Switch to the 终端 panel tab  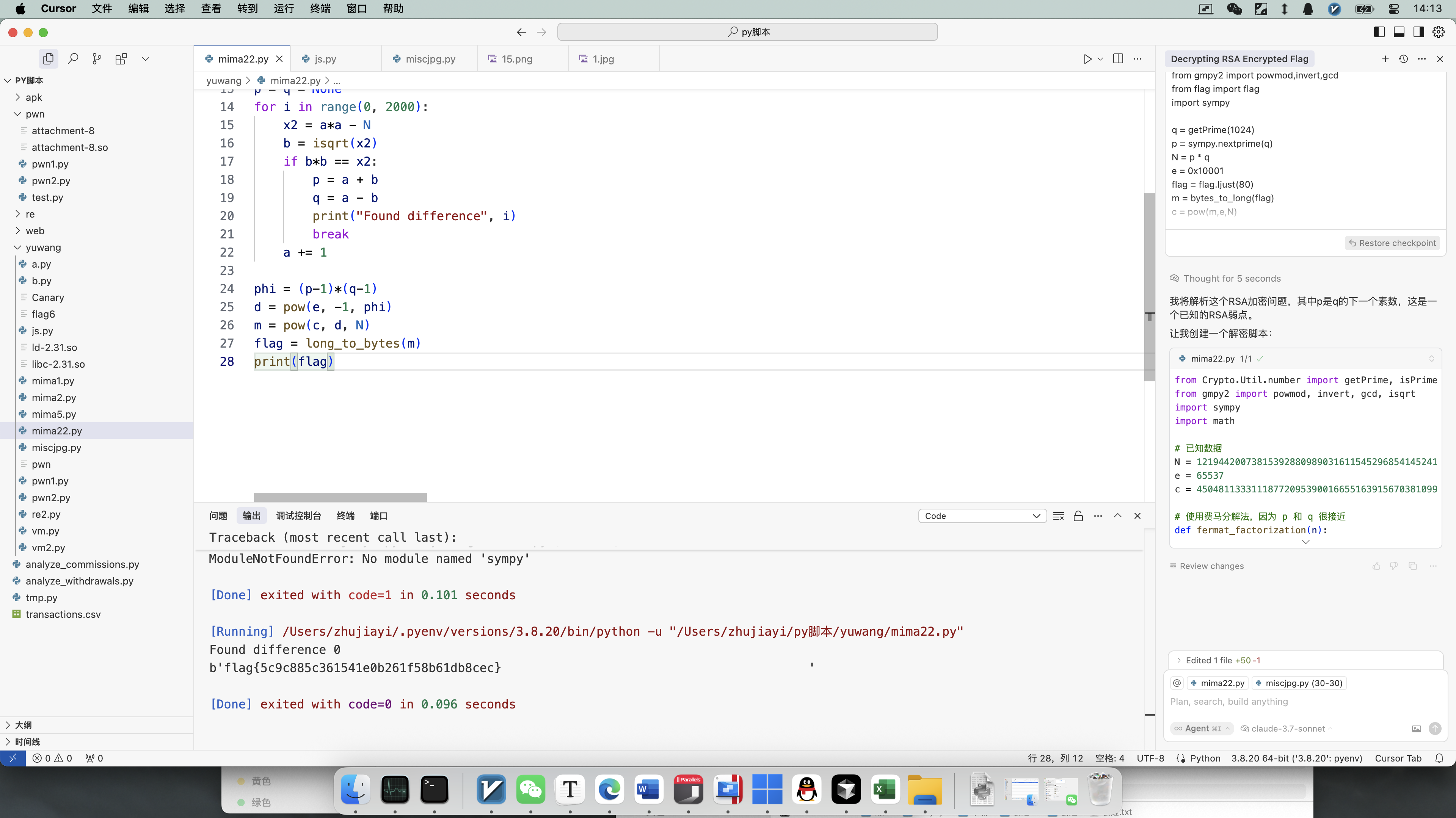[345, 516]
